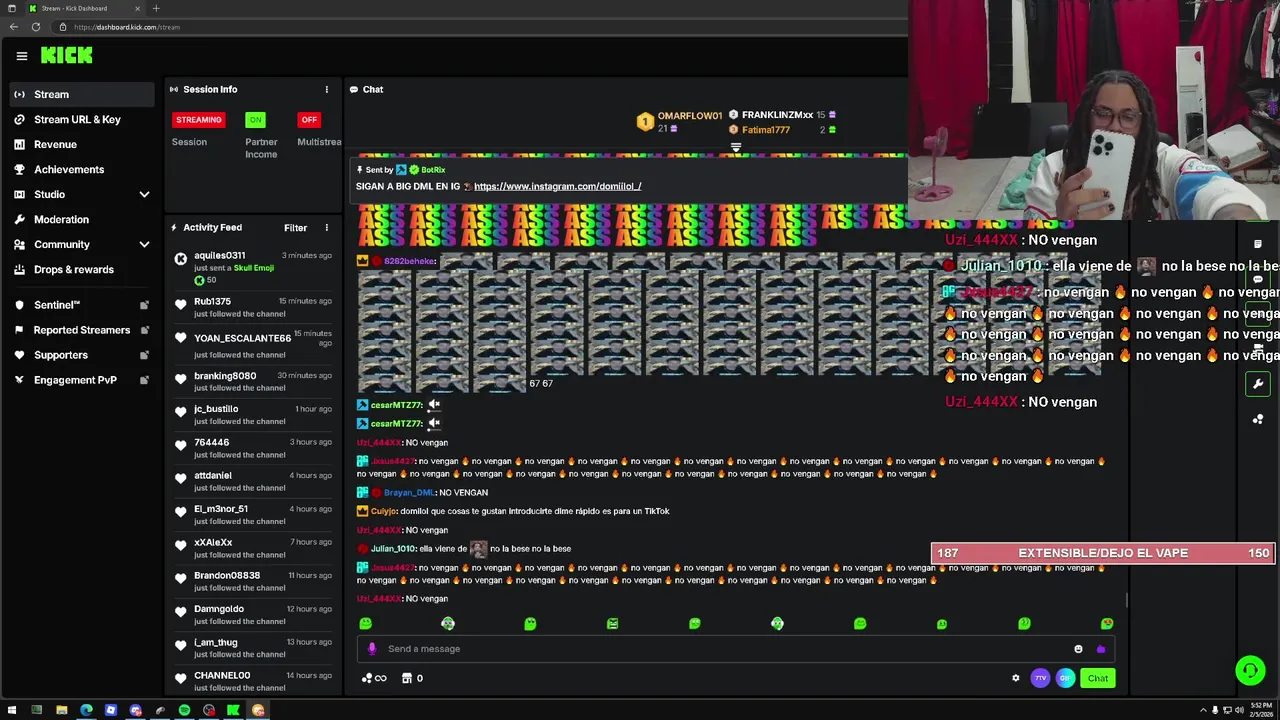Go back in browser history

[x=13, y=27]
